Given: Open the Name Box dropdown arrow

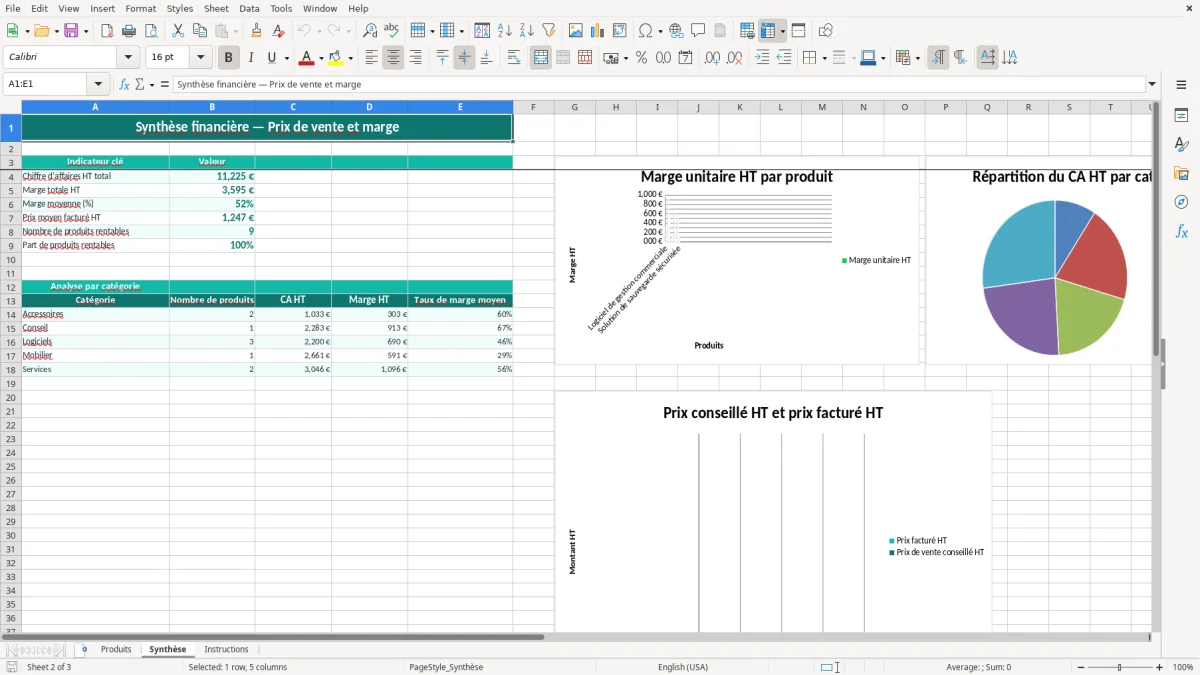Looking at the screenshot, I should coord(98,84).
